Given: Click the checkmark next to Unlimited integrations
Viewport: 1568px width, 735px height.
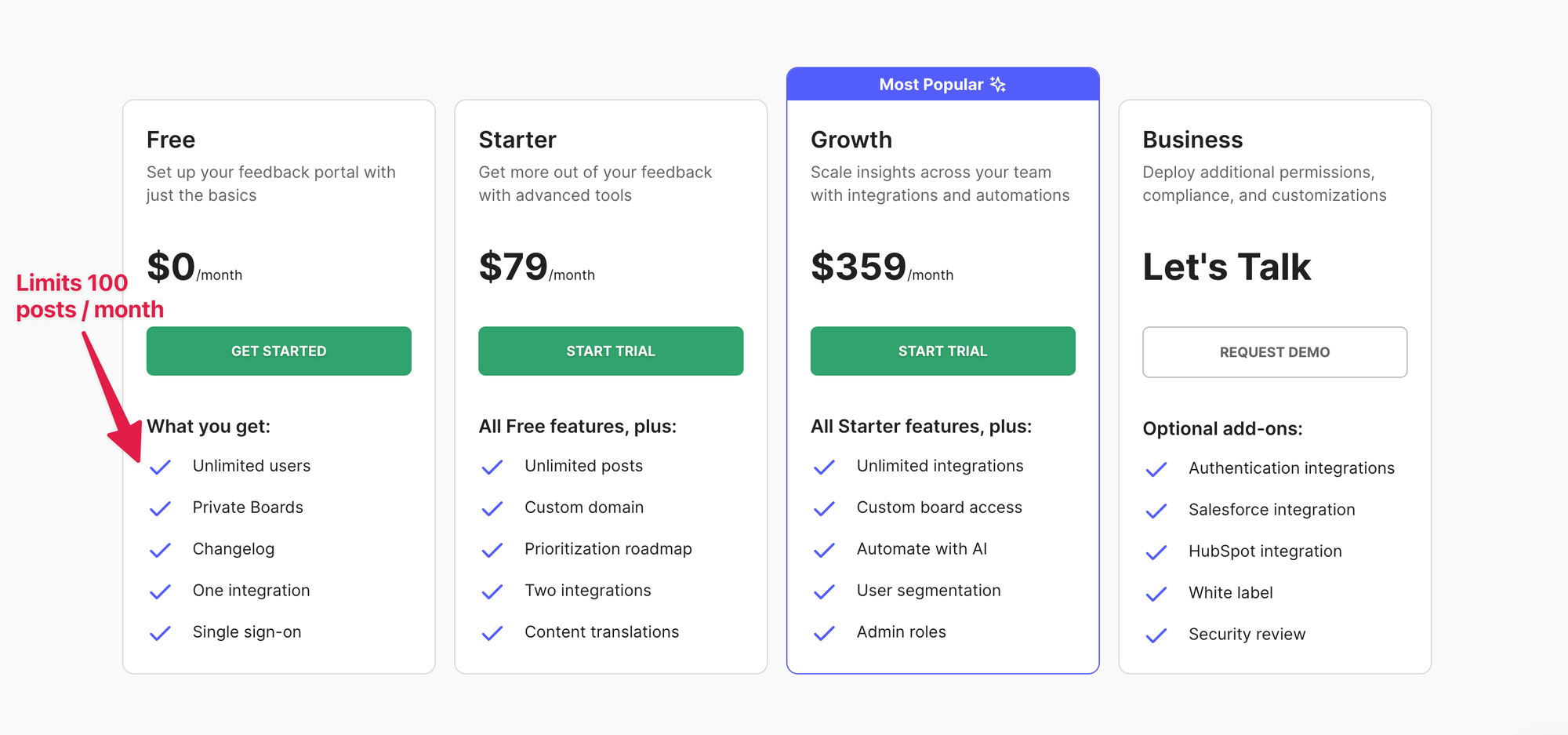Looking at the screenshot, I should (824, 467).
